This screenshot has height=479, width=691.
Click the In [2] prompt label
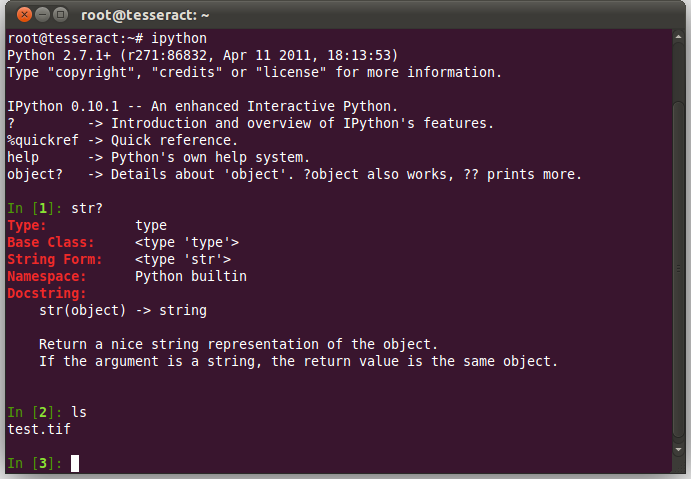(34, 412)
